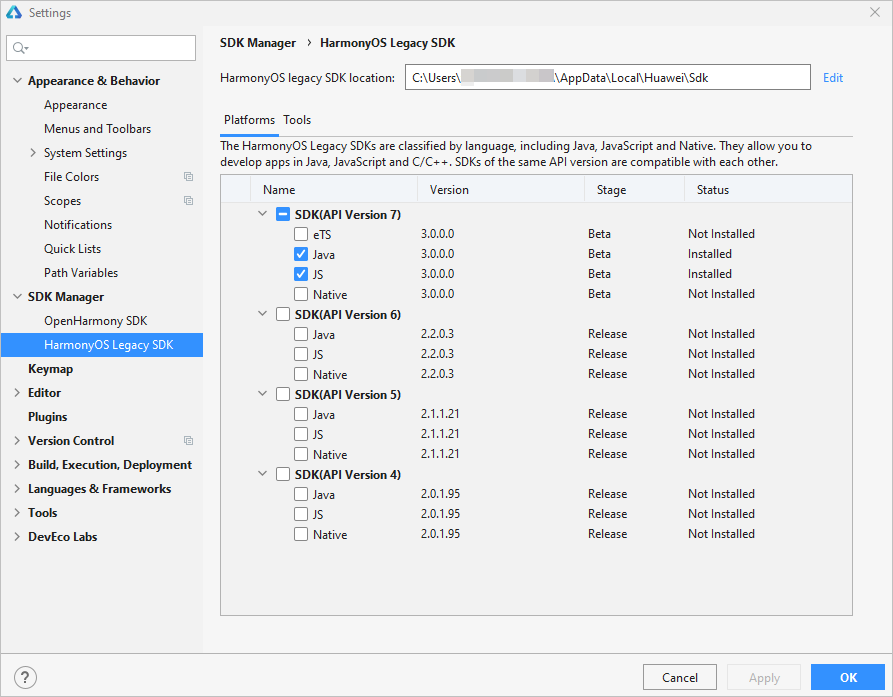Click the copy icon next to File Colors

pos(189,177)
